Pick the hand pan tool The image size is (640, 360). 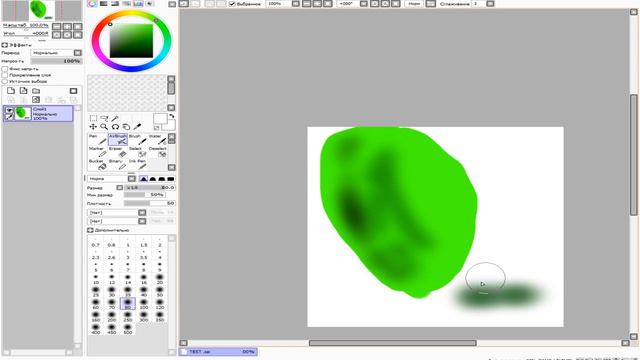[x=126, y=127]
